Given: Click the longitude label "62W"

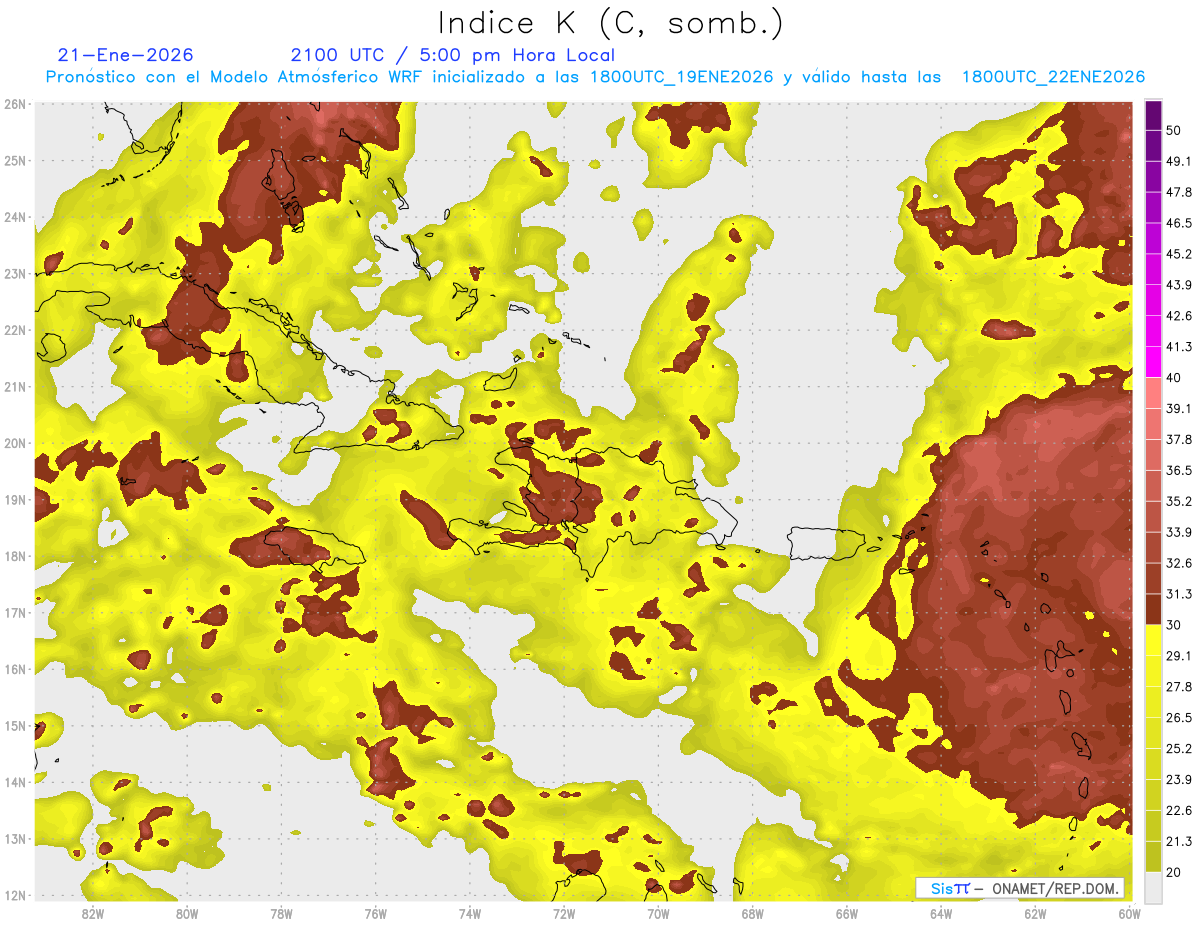Looking at the screenshot, I should pos(1035,913).
